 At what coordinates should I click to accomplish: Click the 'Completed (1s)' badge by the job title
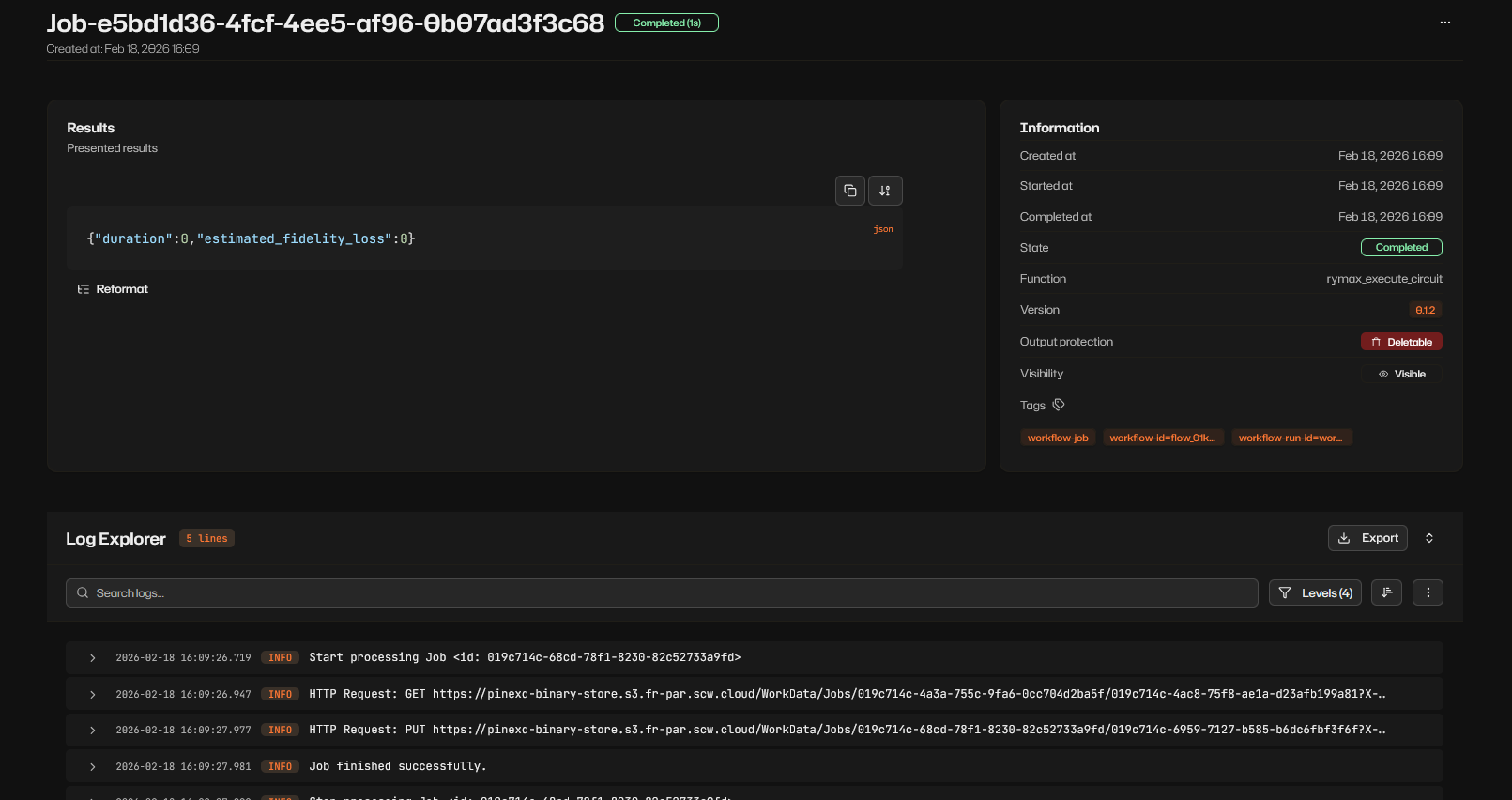pos(666,23)
